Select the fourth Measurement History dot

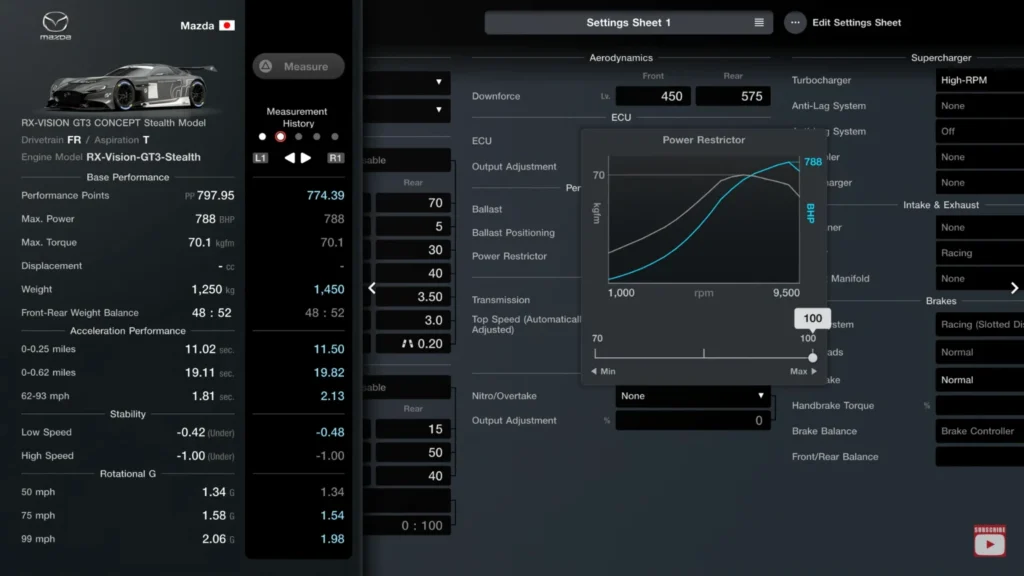(317, 137)
